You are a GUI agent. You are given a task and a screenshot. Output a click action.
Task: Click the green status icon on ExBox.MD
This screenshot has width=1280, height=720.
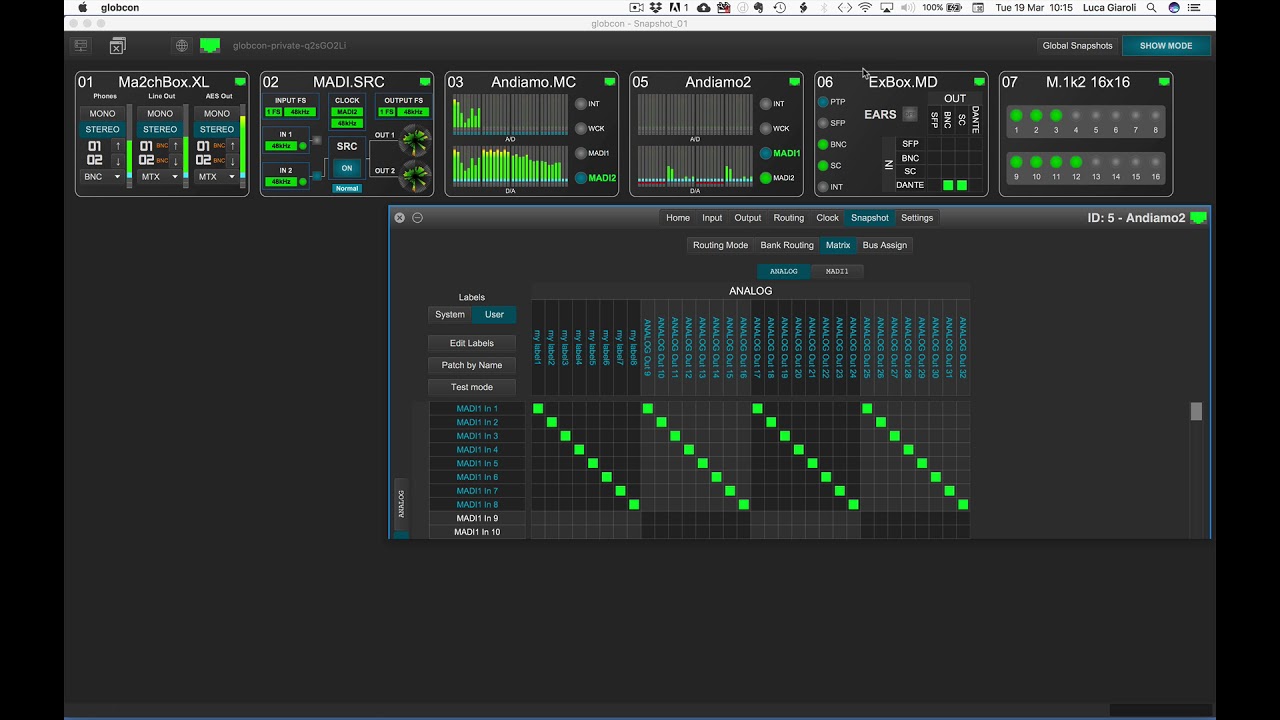(979, 82)
